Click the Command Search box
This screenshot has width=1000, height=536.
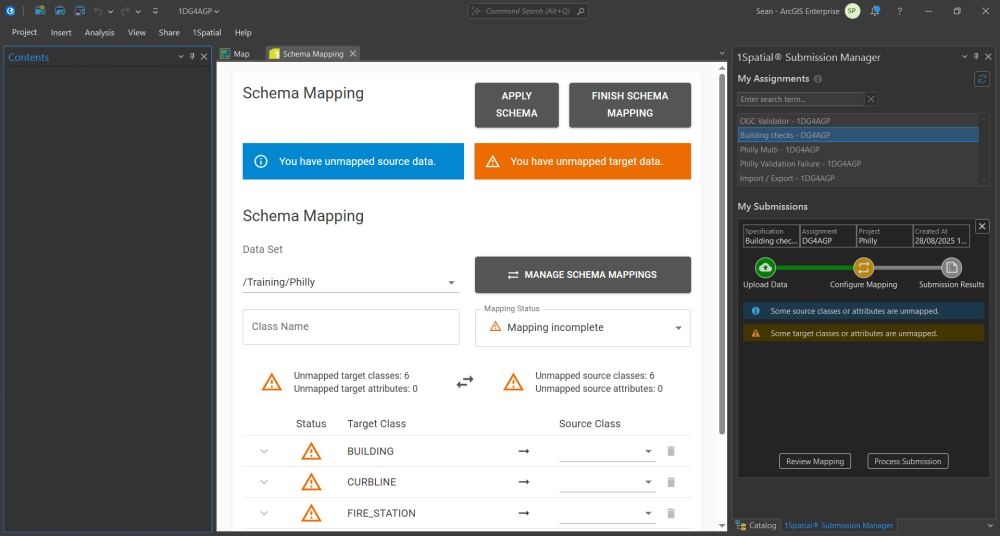click(x=528, y=11)
